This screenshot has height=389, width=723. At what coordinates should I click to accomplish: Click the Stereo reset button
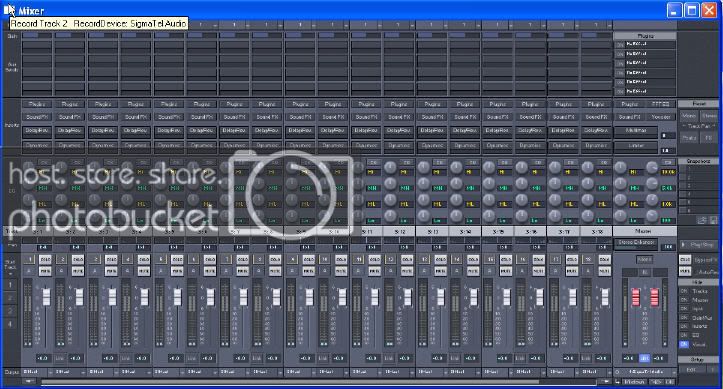tap(709, 116)
